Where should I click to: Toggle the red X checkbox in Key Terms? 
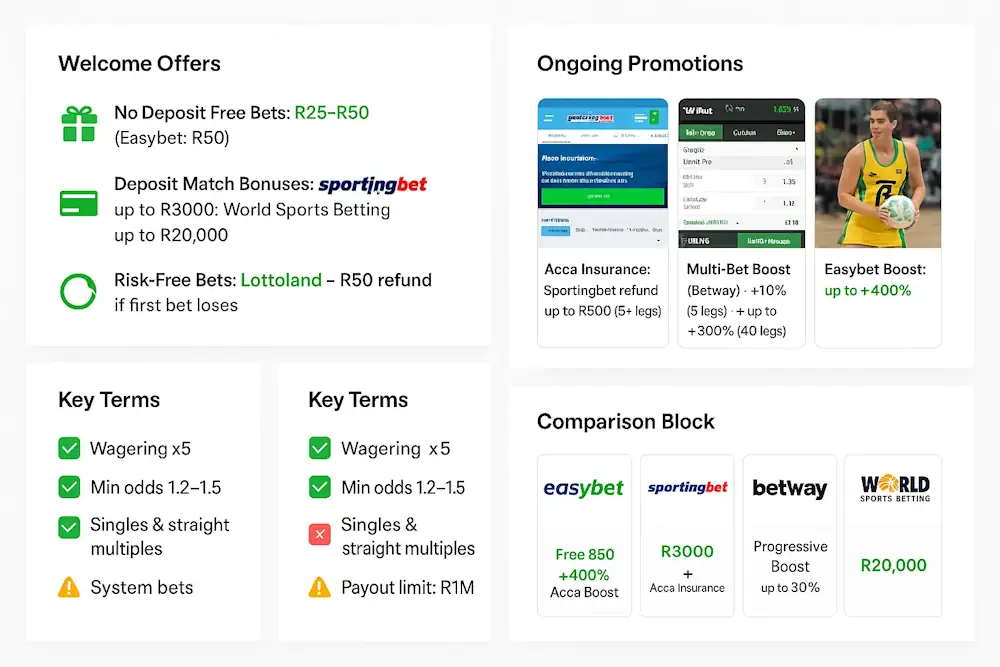point(319,535)
